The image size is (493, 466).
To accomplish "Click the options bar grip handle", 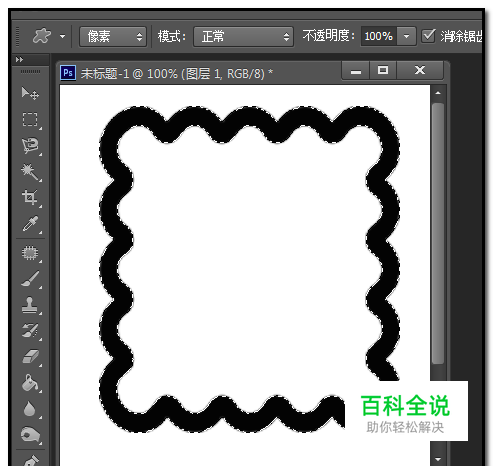I will [17, 36].
